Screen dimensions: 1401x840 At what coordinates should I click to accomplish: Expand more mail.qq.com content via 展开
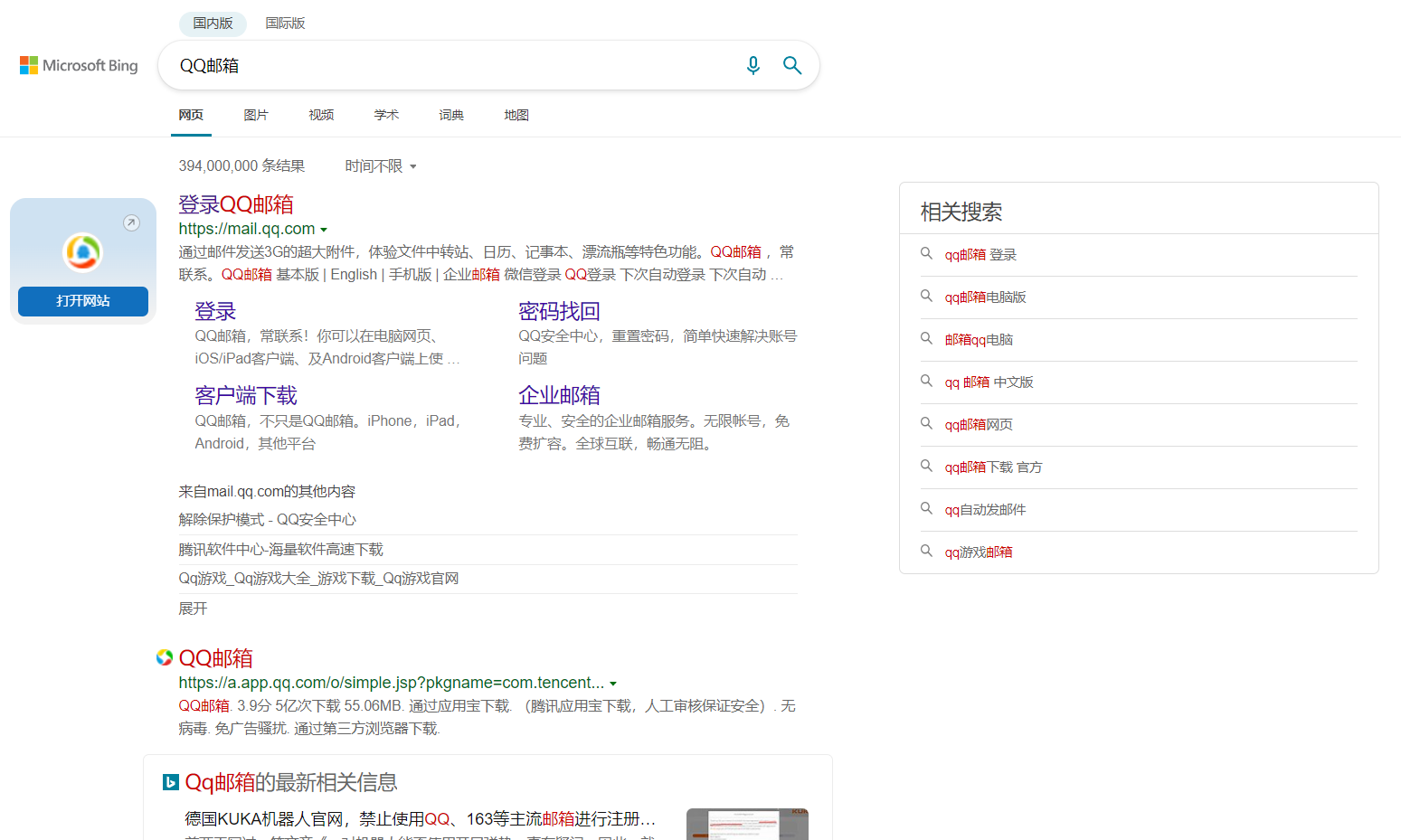(x=193, y=609)
